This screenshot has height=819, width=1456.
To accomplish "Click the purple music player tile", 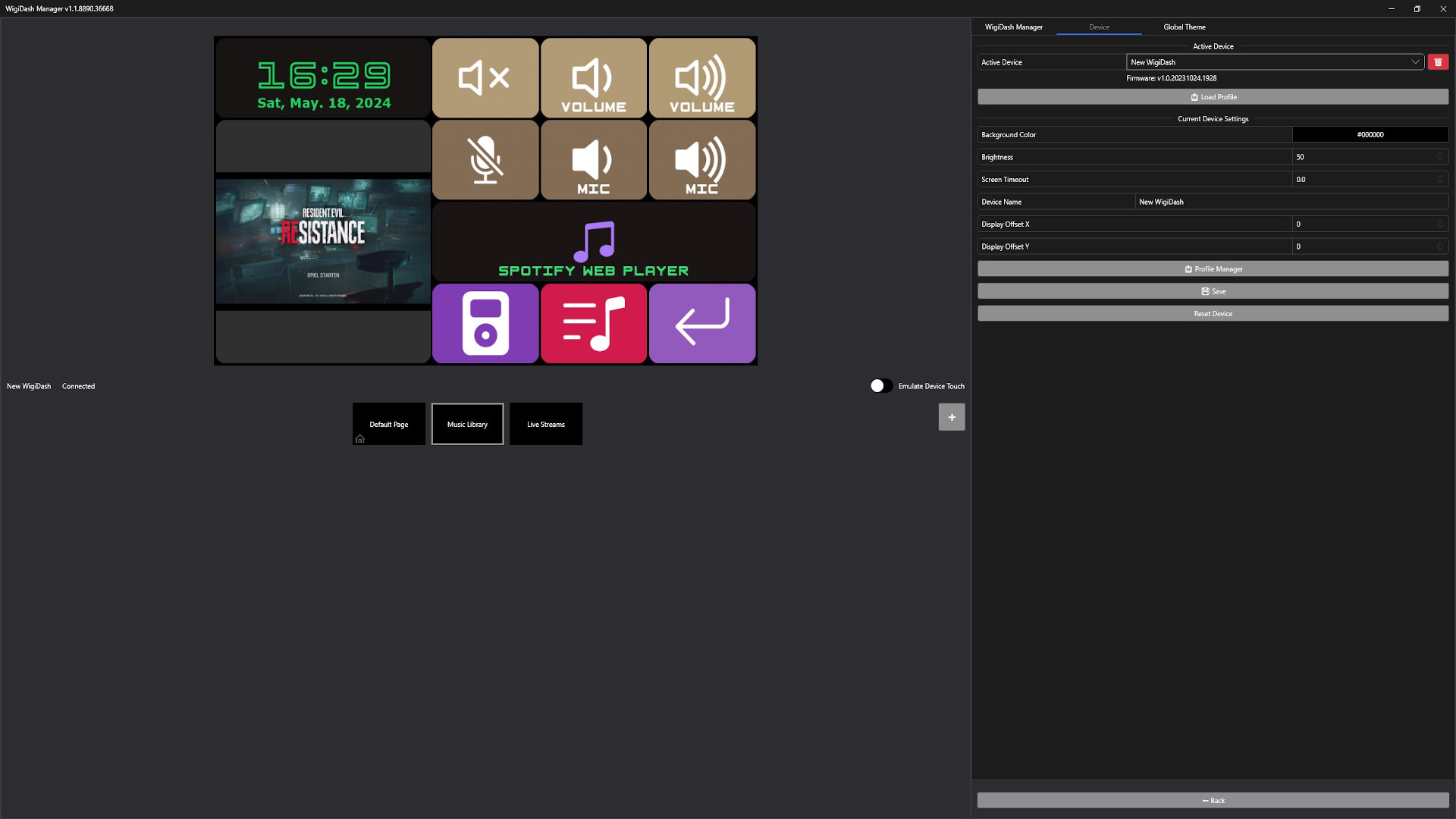I will tap(485, 324).
